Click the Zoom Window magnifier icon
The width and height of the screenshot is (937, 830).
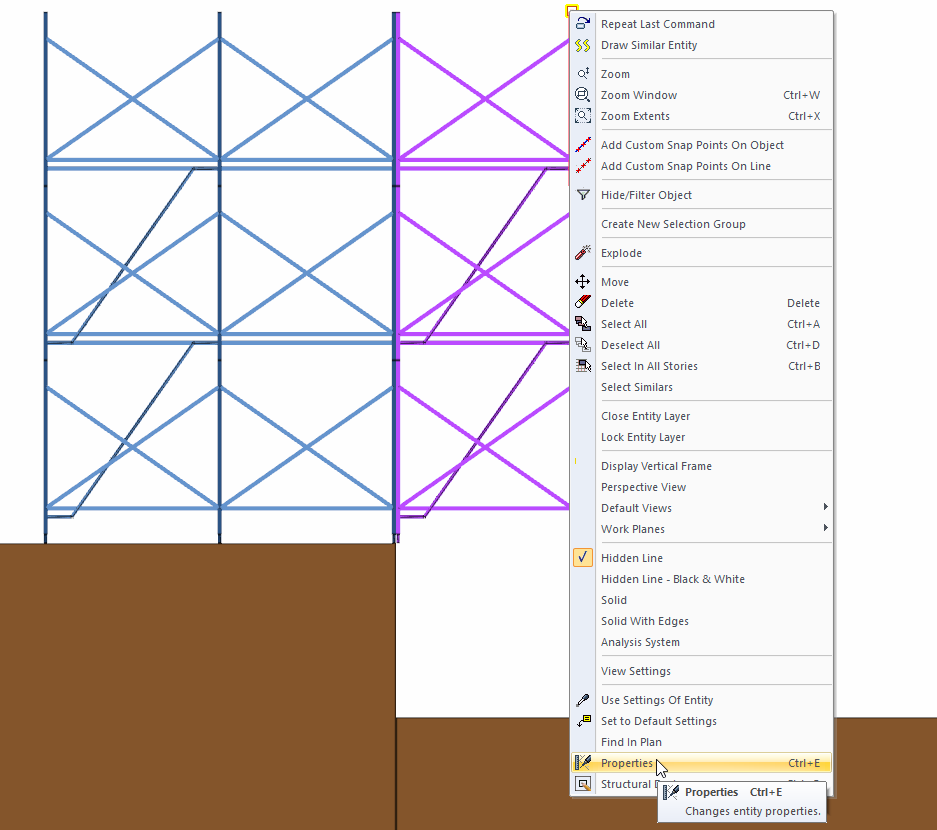[583, 95]
